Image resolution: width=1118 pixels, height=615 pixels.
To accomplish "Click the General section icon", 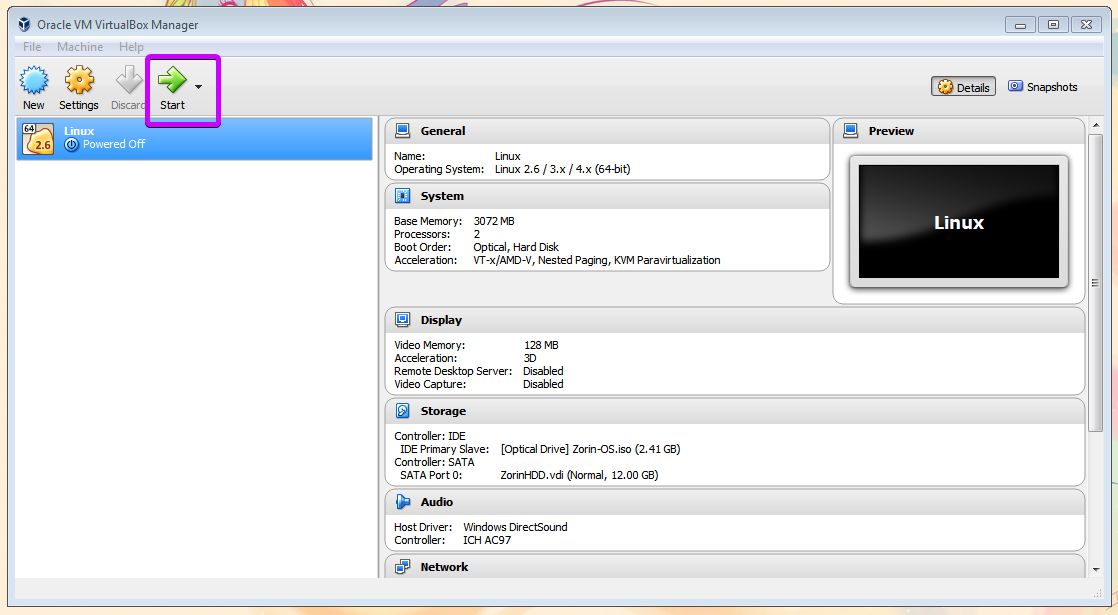I will (x=403, y=130).
